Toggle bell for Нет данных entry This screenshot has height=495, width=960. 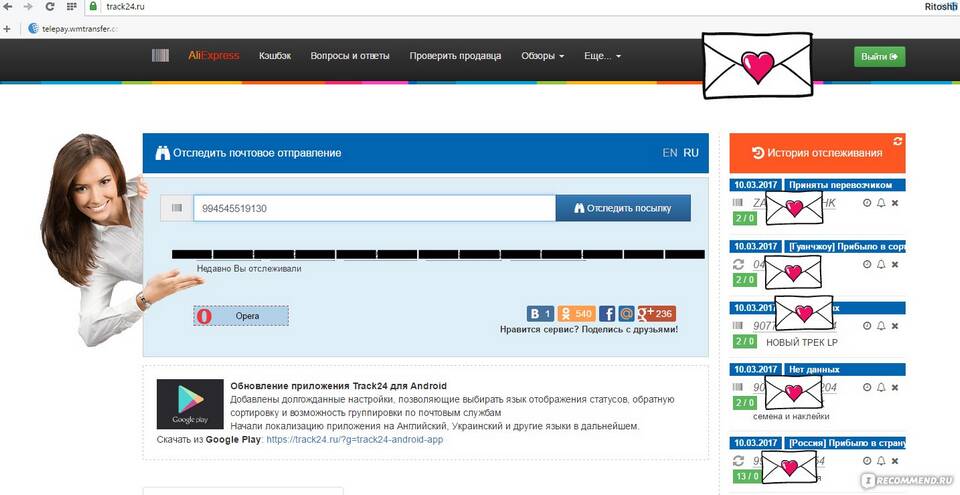[x=881, y=387]
